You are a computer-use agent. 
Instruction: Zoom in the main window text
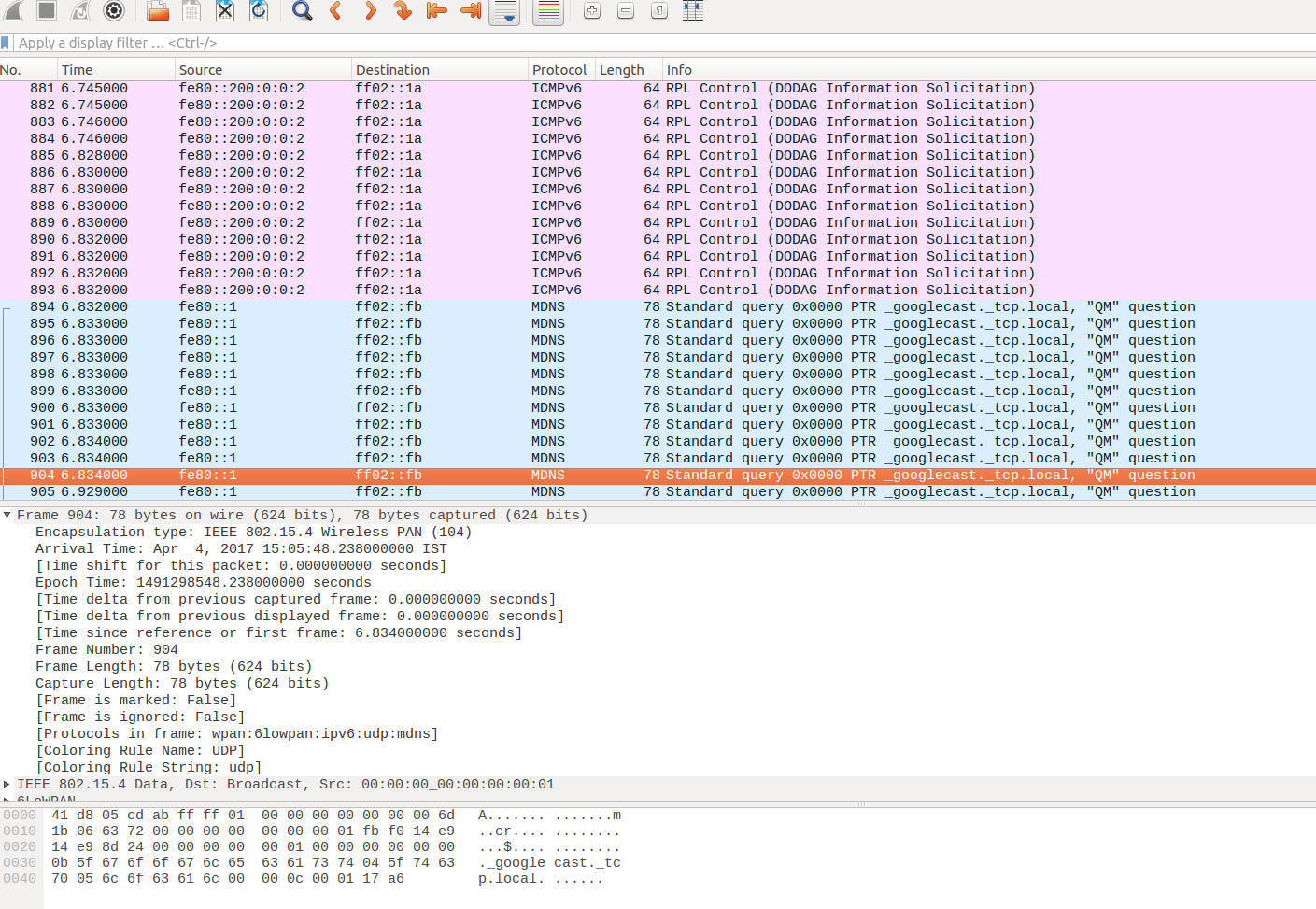click(x=592, y=9)
